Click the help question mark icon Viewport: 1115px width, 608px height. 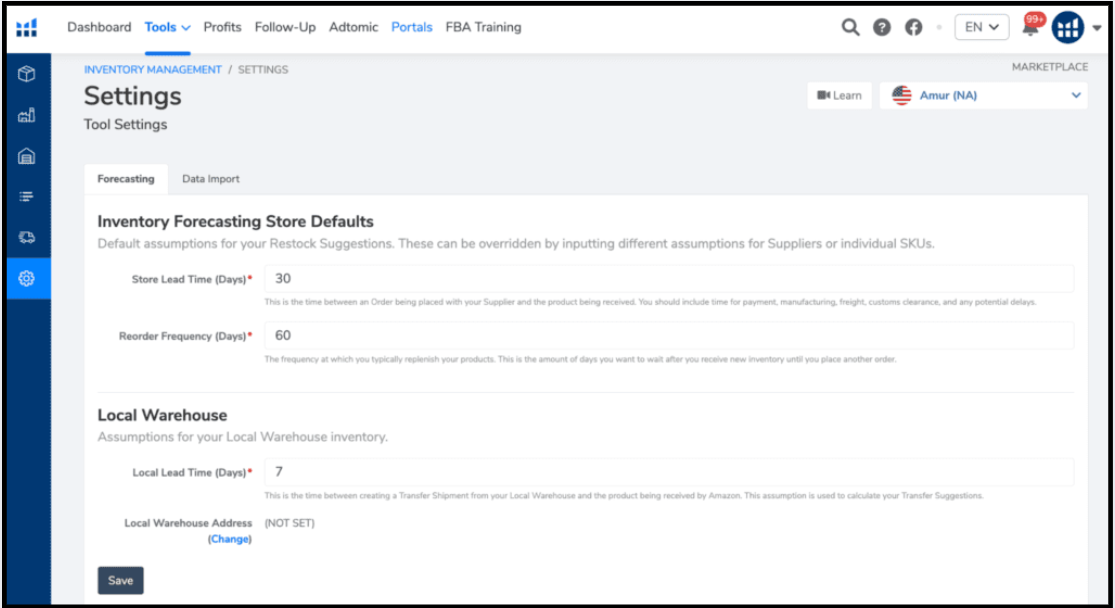(882, 28)
